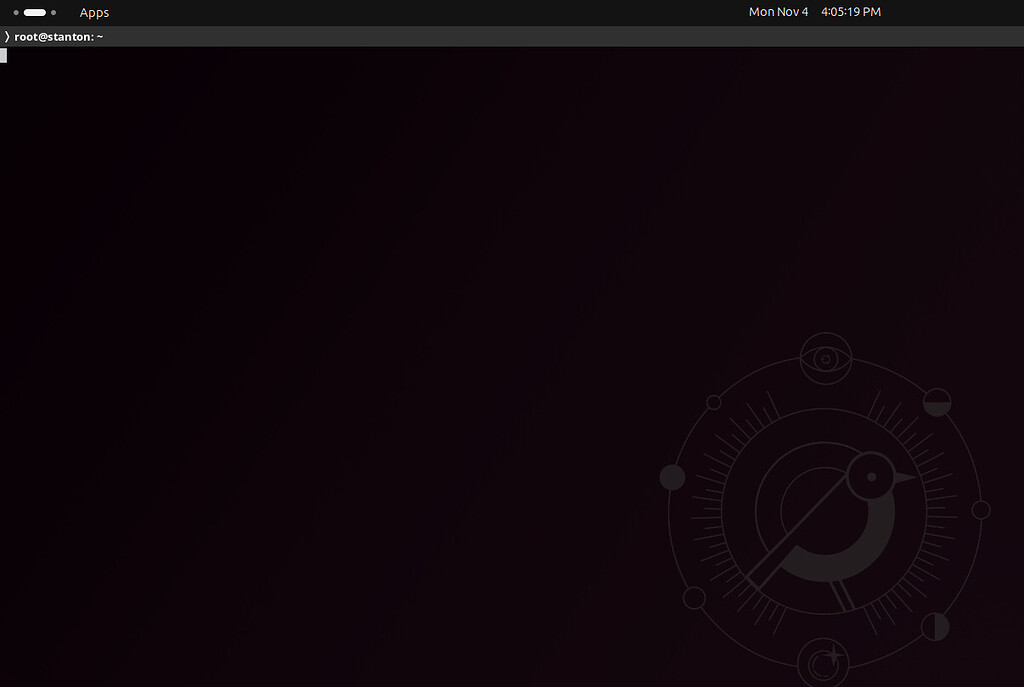
Task: Open the Apps menu
Action: [94, 12]
